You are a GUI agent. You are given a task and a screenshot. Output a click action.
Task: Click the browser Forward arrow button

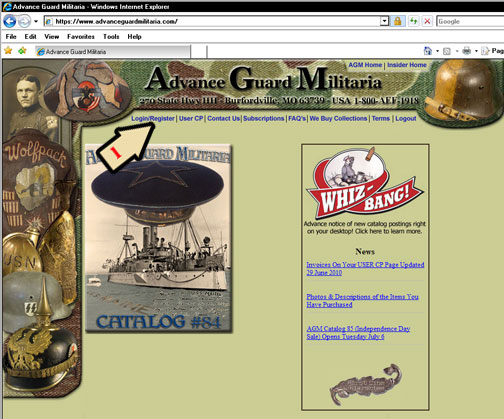coord(24,22)
